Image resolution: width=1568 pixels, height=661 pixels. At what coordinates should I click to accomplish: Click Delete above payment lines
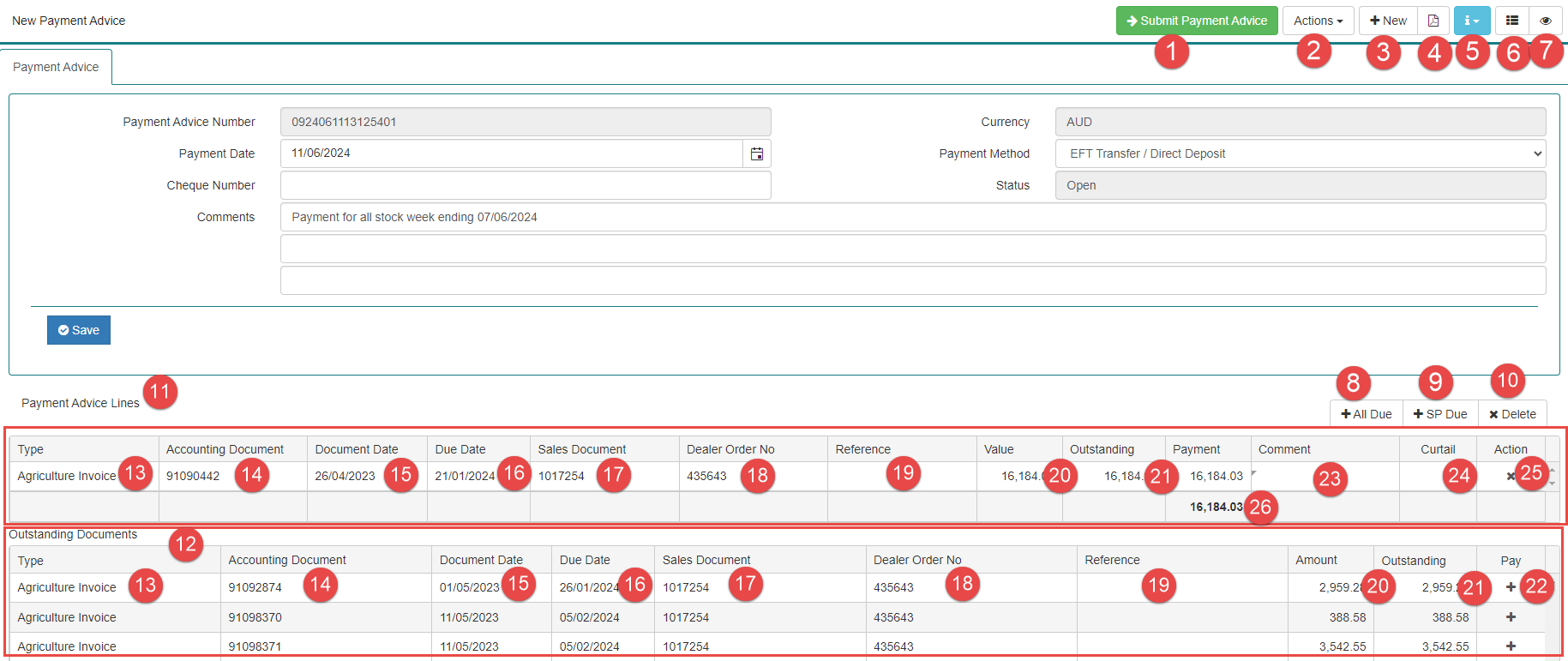pos(1512,414)
